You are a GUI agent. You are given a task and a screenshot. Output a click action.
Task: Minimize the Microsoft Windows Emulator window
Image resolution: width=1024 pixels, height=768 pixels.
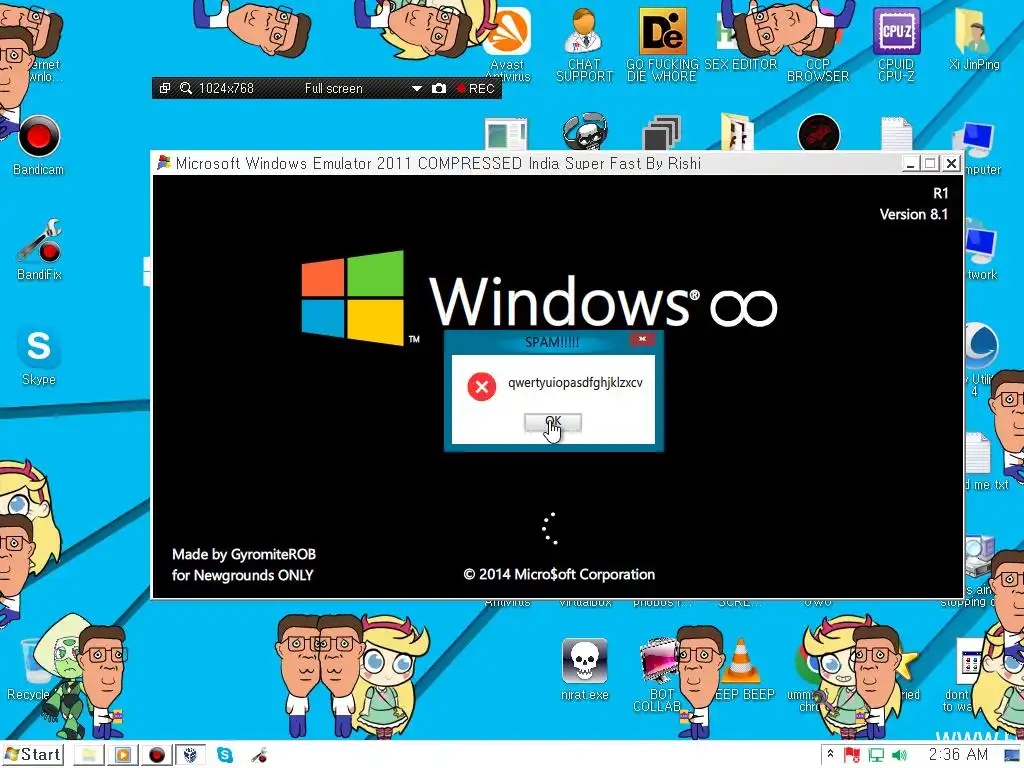click(910, 163)
